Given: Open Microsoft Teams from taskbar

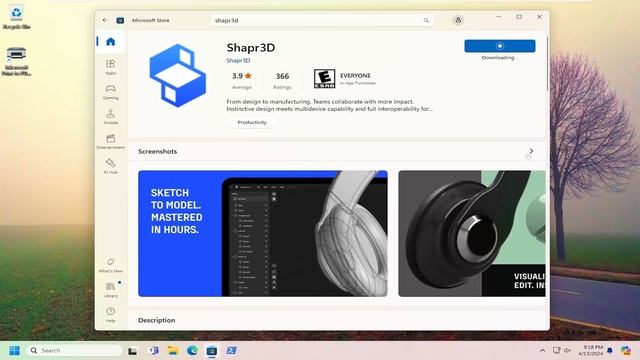Looking at the screenshot, I should tap(153, 351).
